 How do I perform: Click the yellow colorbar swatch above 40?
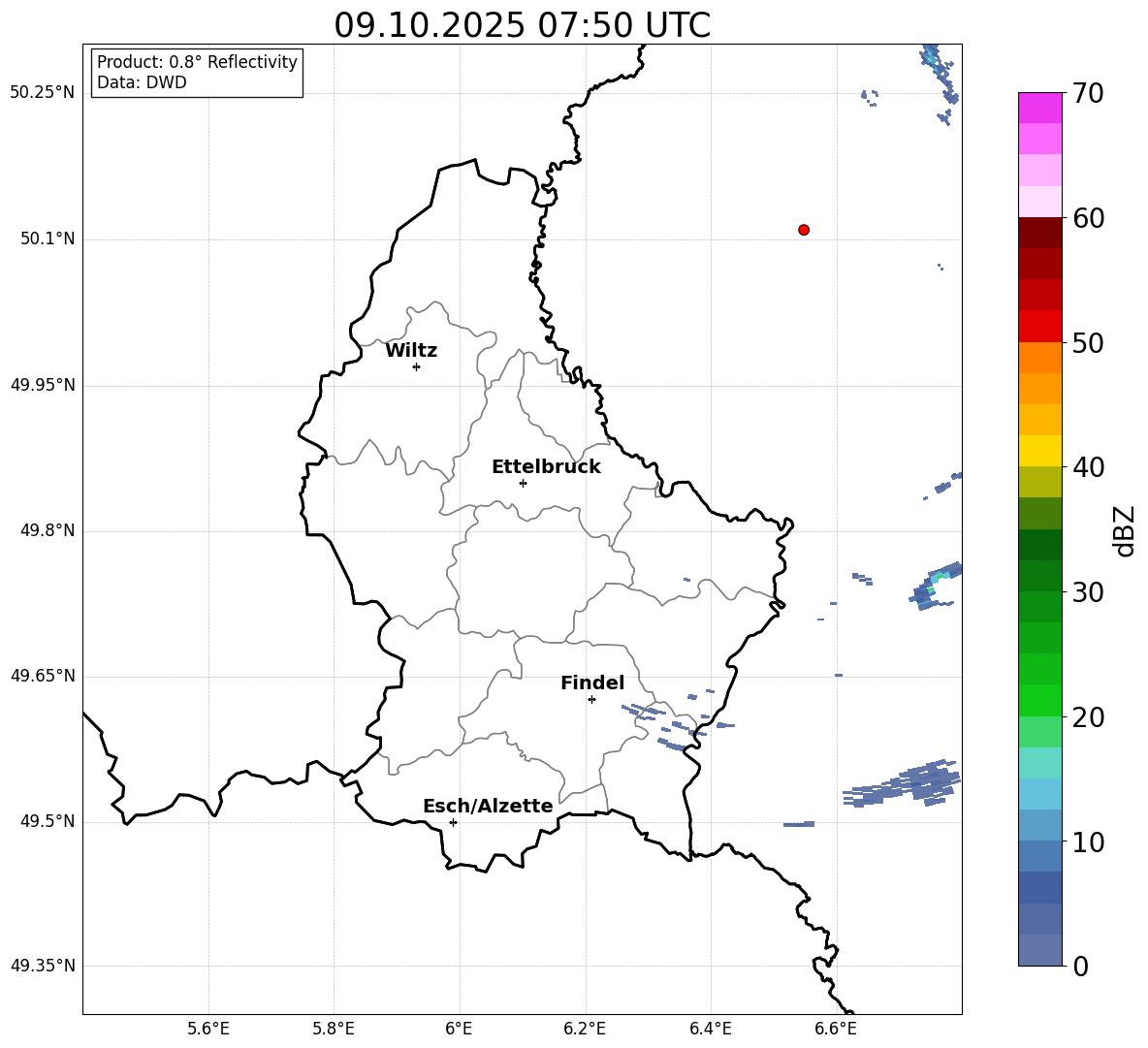pyautogui.click(x=1039, y=451)
